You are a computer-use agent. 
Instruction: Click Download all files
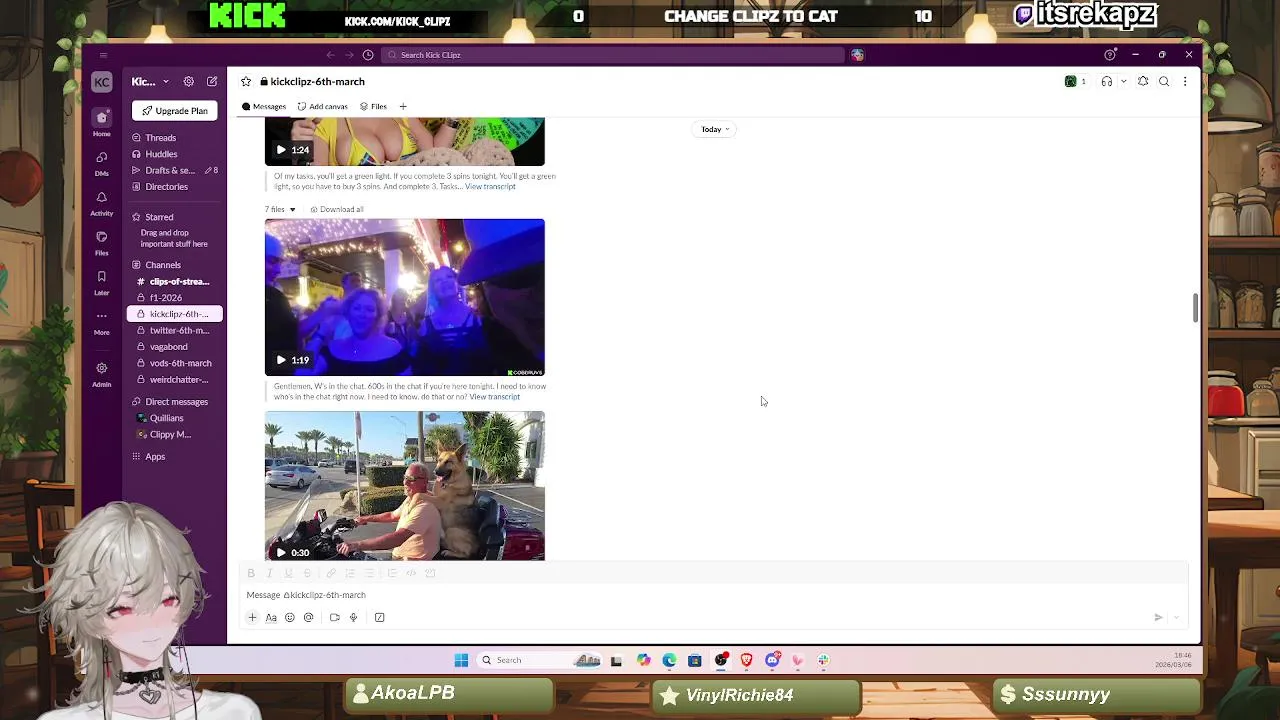point(337,210)
